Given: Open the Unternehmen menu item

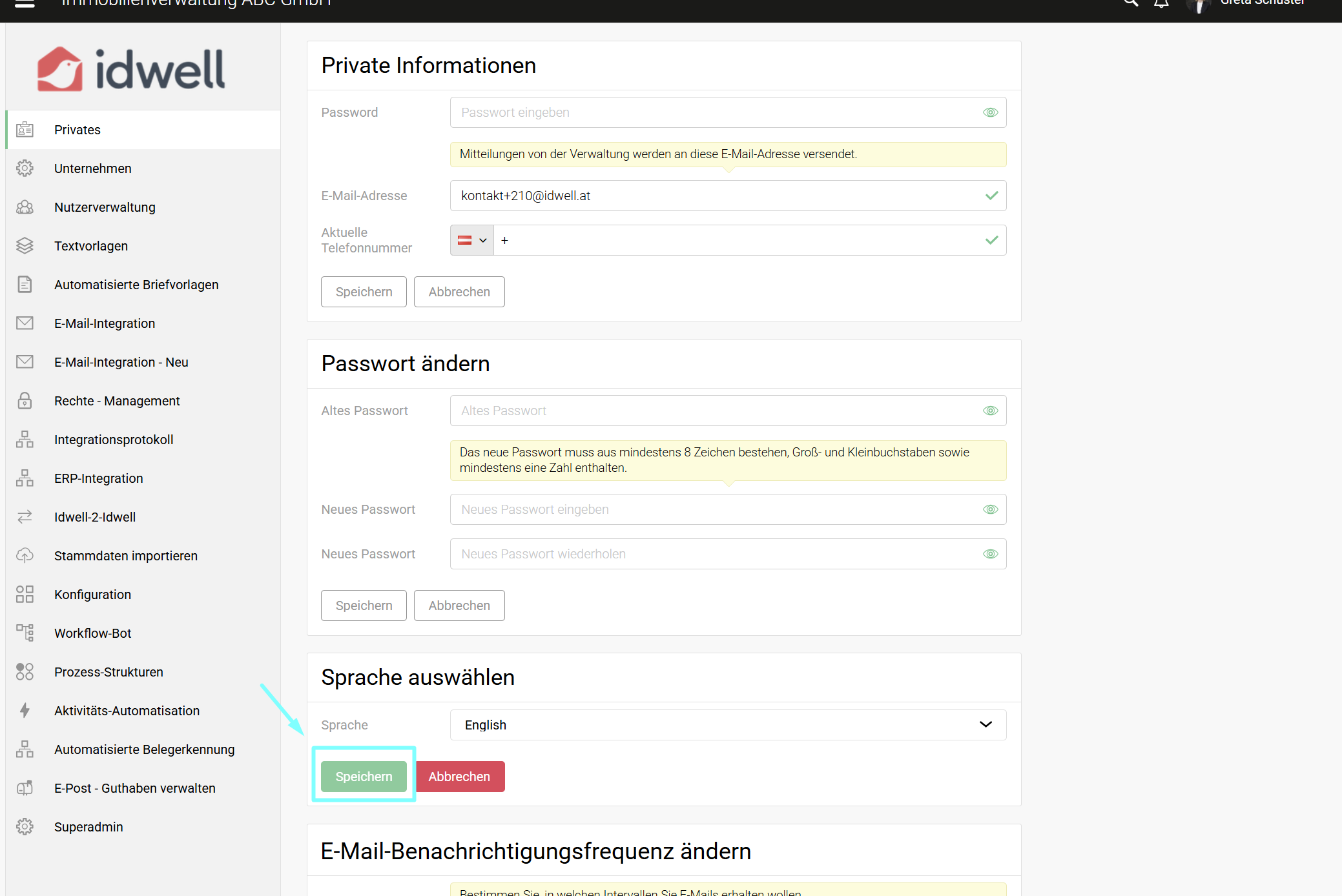Looking at the screenshot, I should [92, 168].
